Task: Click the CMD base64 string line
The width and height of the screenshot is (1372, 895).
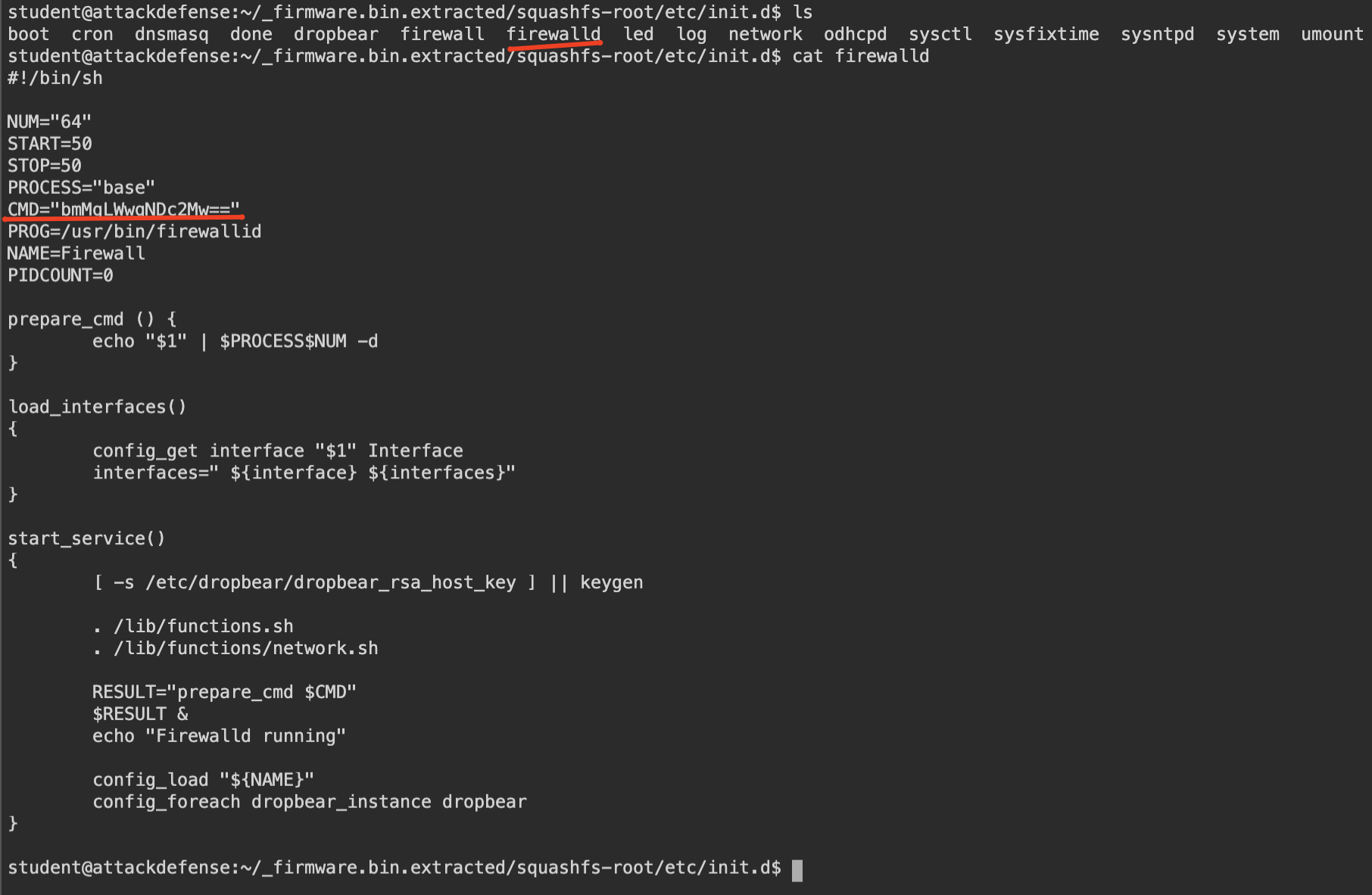Action: pos(123,209)
